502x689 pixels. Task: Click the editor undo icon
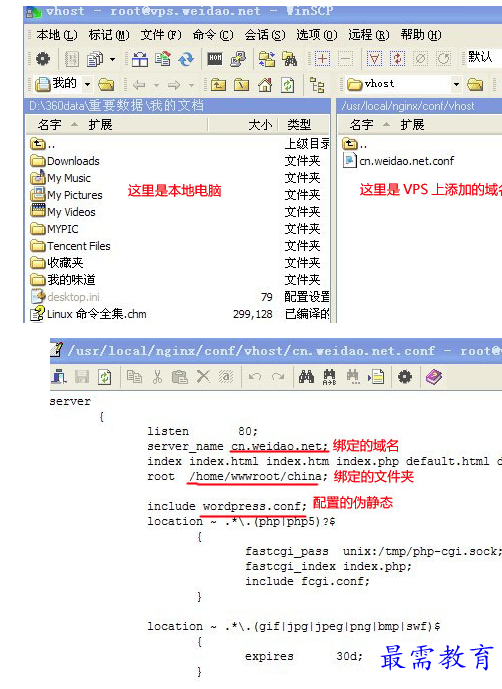pos(255,377)
